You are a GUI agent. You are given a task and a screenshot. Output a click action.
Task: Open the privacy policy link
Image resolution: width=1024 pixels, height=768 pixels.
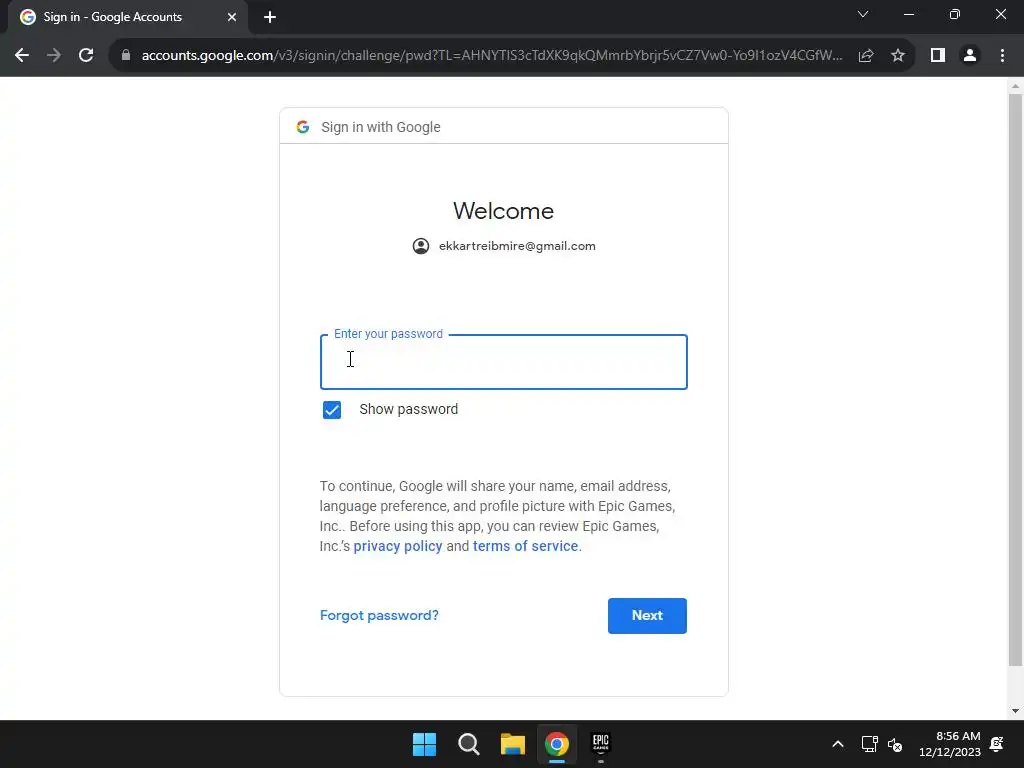pyautogui.click(x=398, y=546)
